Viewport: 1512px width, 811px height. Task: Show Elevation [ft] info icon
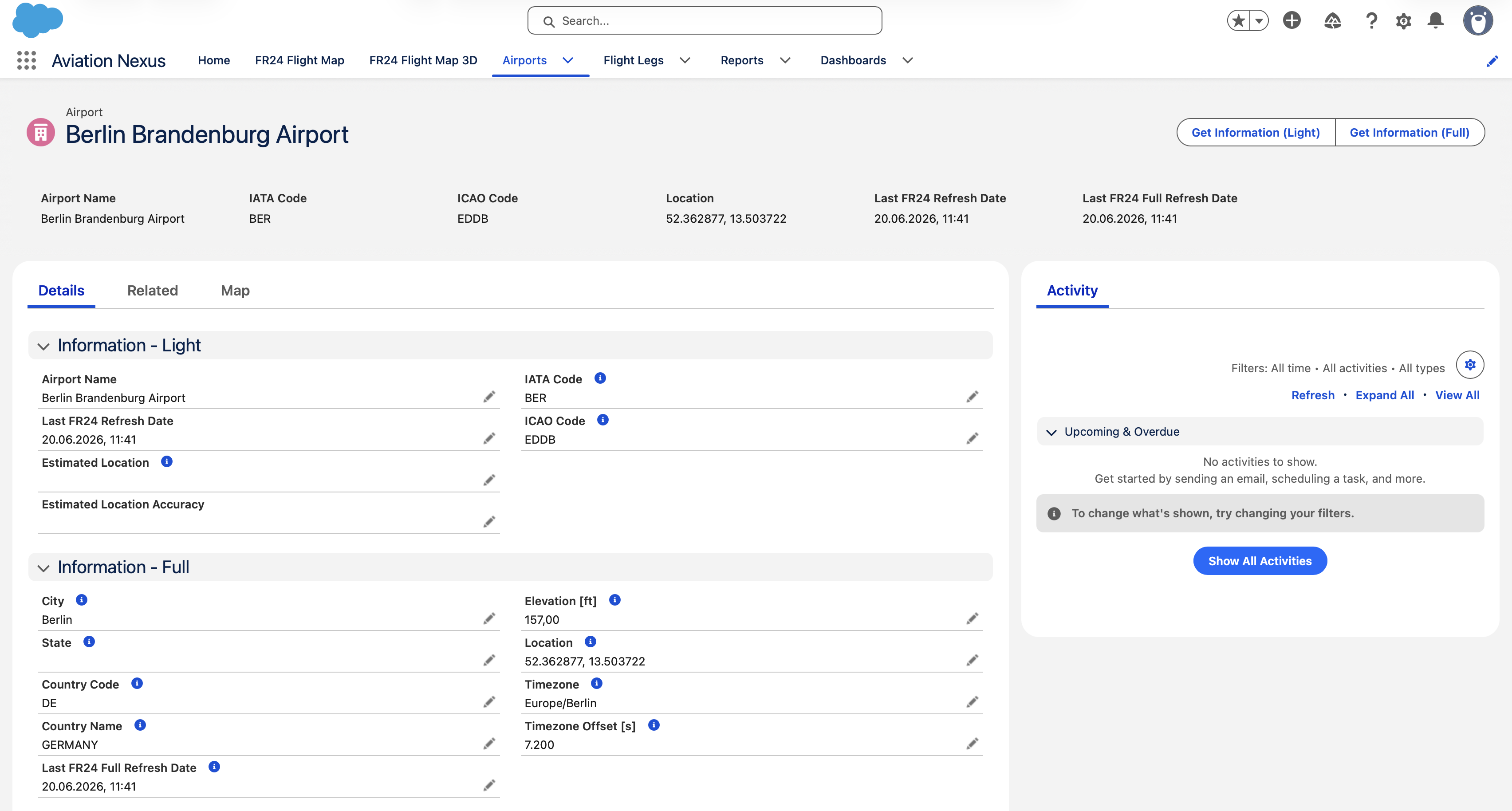pyautogui.click(x=614, y=600)
